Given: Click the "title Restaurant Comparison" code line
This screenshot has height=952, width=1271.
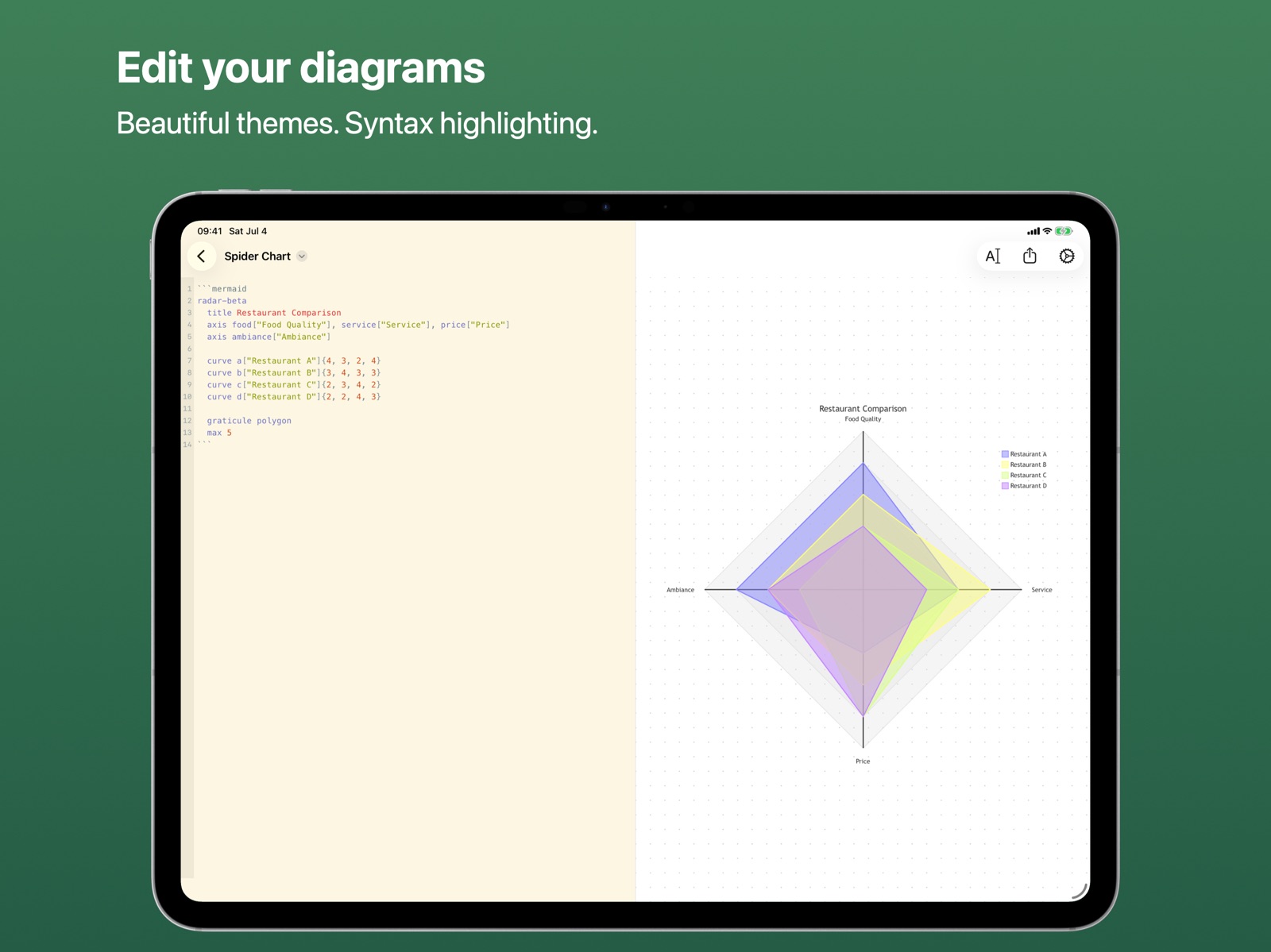Looking at the screenshot, I should [x=274, y=313].
